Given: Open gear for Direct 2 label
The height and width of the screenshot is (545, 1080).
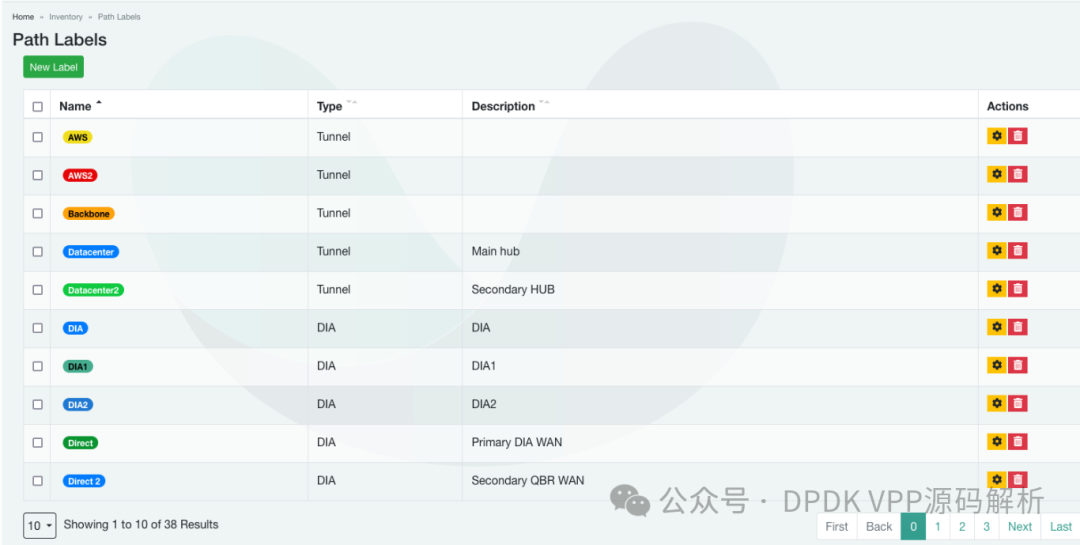Looking at the screenshot, I should [997, 480].
